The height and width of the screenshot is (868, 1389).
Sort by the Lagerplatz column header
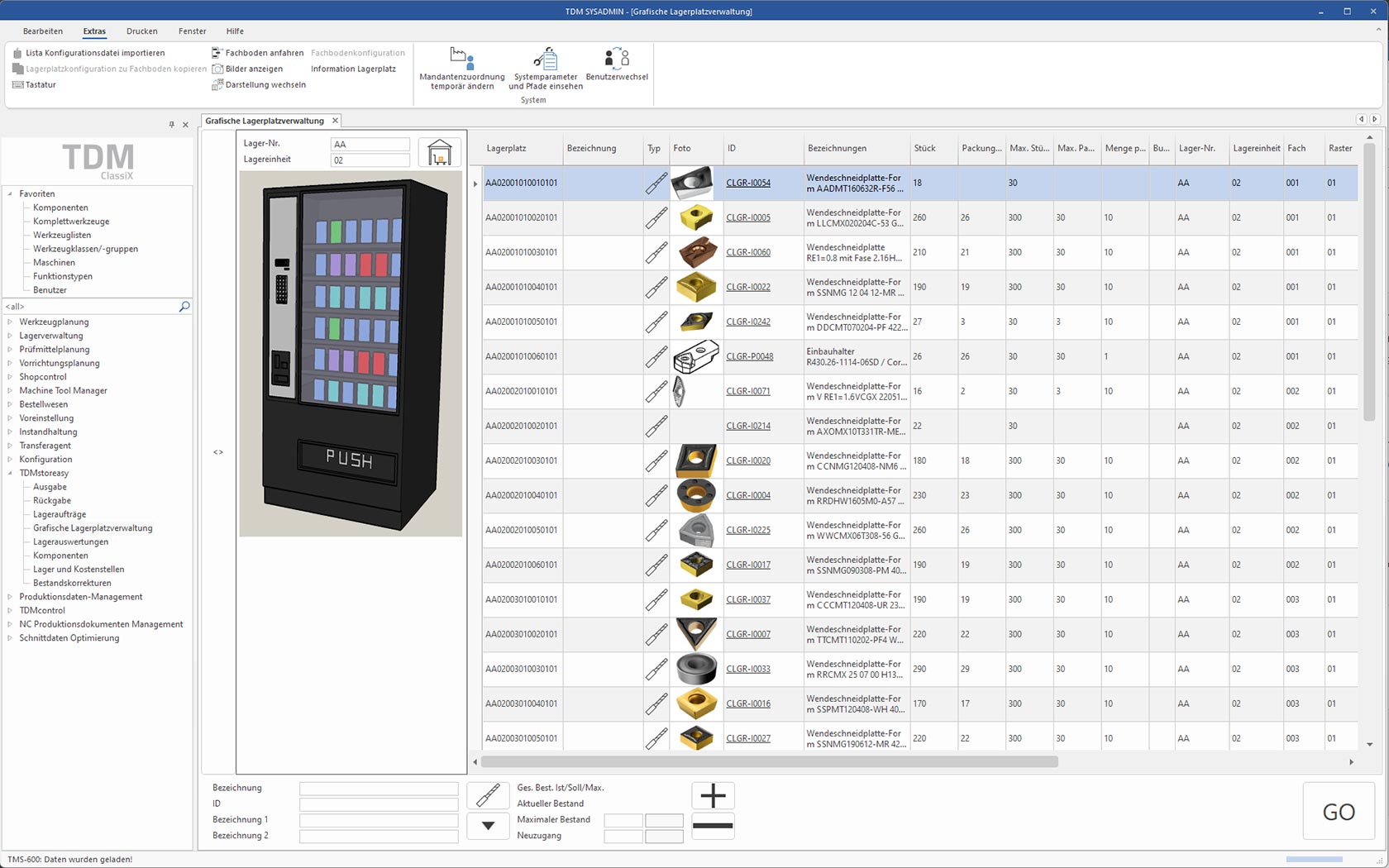pyautogui.click(x=523, y=149)
